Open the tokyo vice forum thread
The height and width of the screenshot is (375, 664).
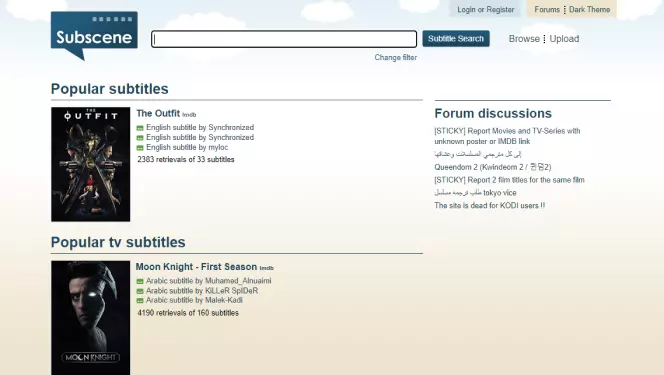click(475, 193)
